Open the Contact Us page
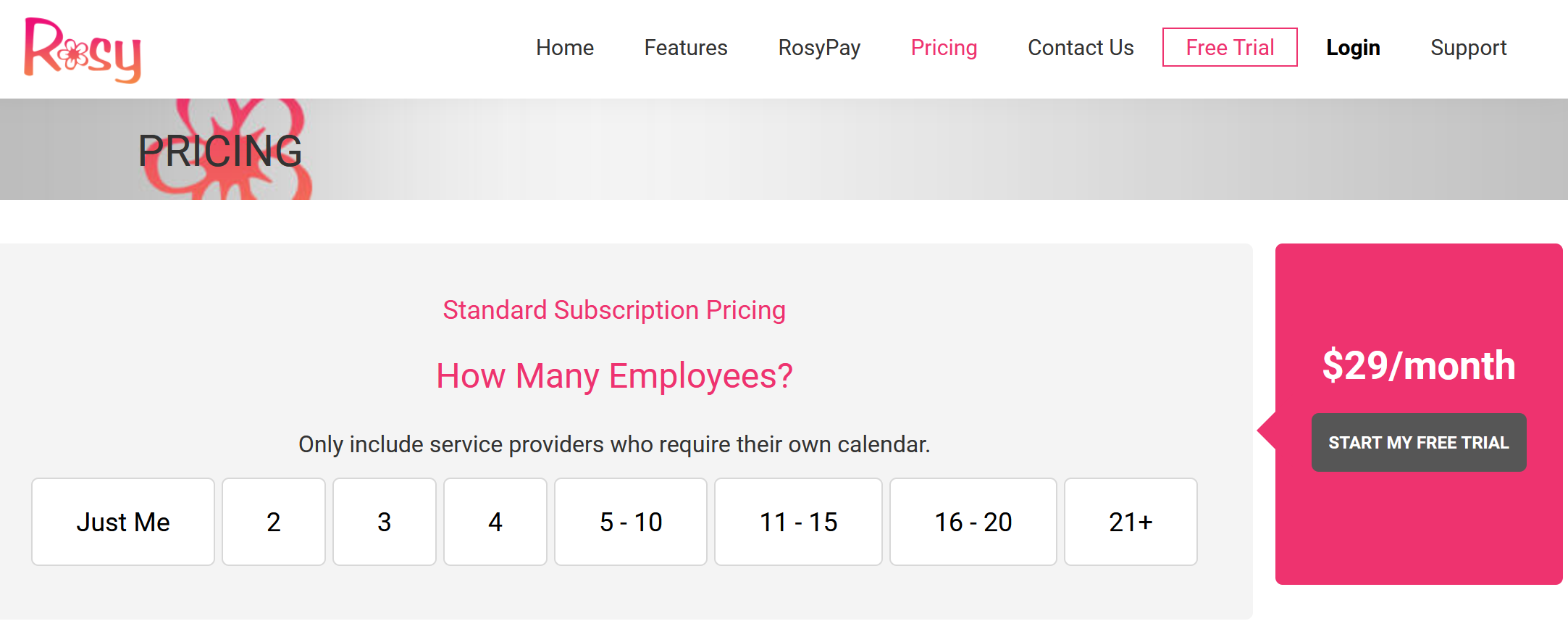 [1081, 48]
